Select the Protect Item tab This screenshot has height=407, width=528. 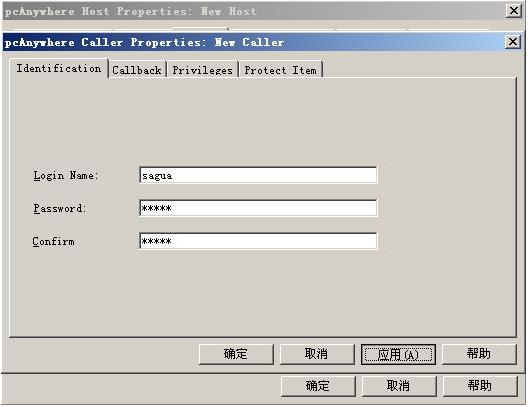pos(280,70)
